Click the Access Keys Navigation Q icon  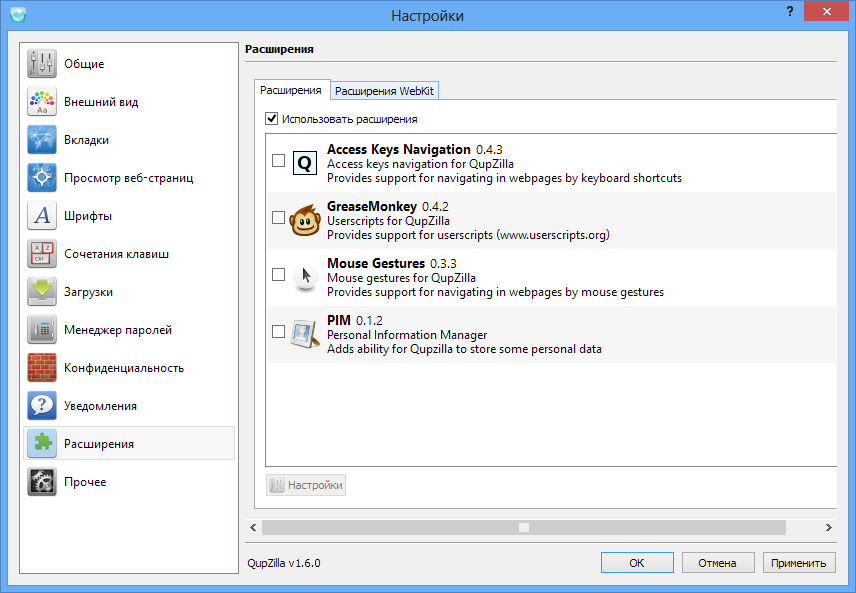tap(305, 163)
